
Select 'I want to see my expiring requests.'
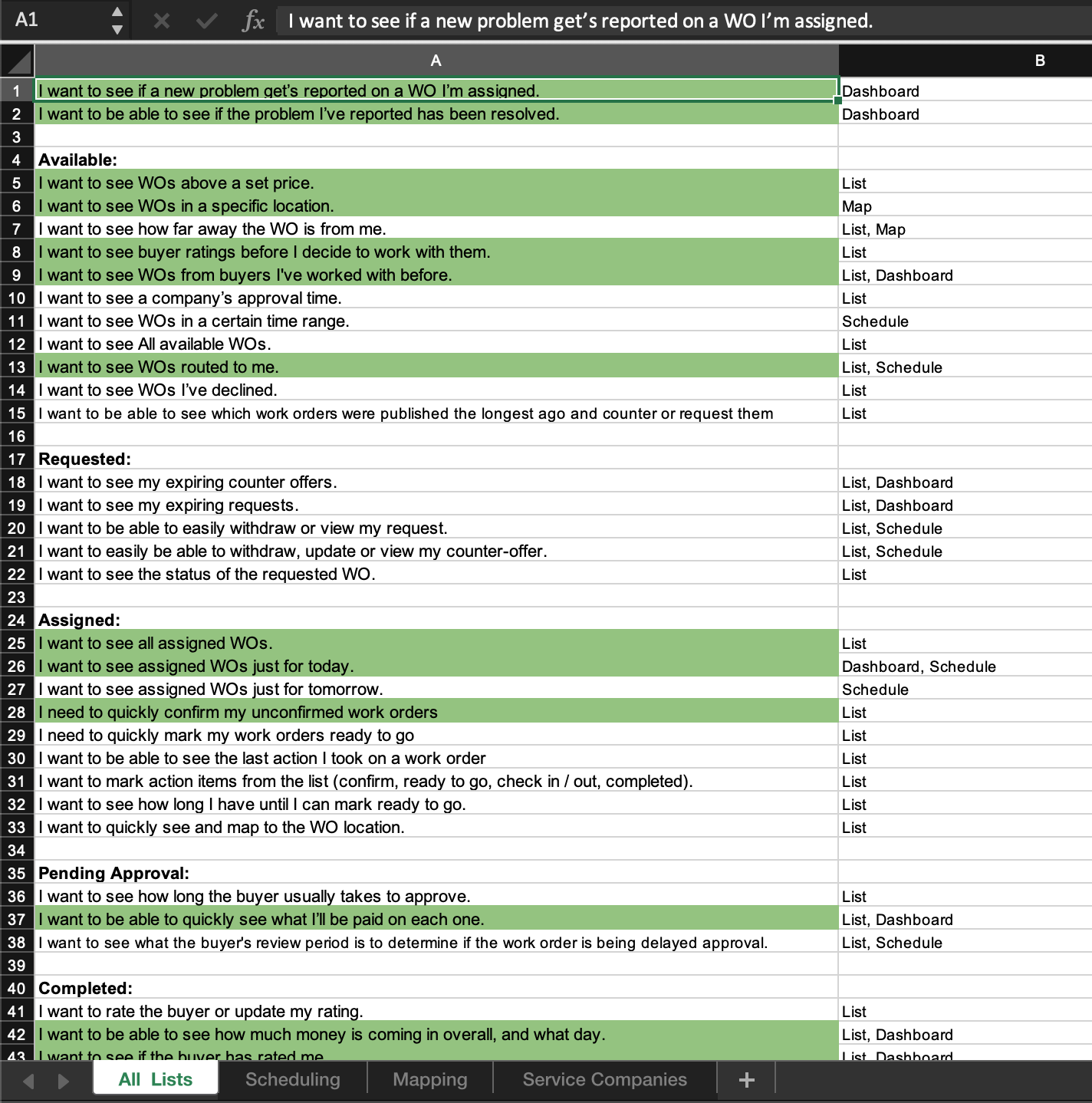[x=436, y=505]
